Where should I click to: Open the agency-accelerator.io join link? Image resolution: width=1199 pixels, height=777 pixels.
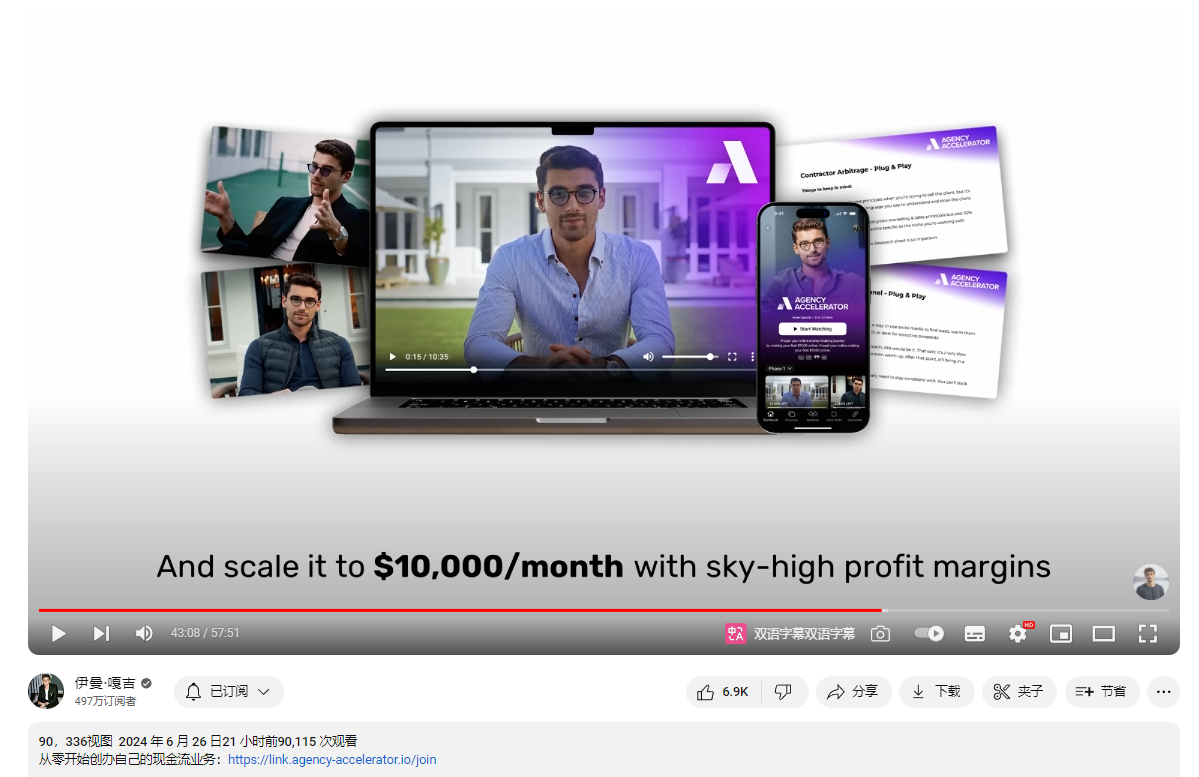332,760
